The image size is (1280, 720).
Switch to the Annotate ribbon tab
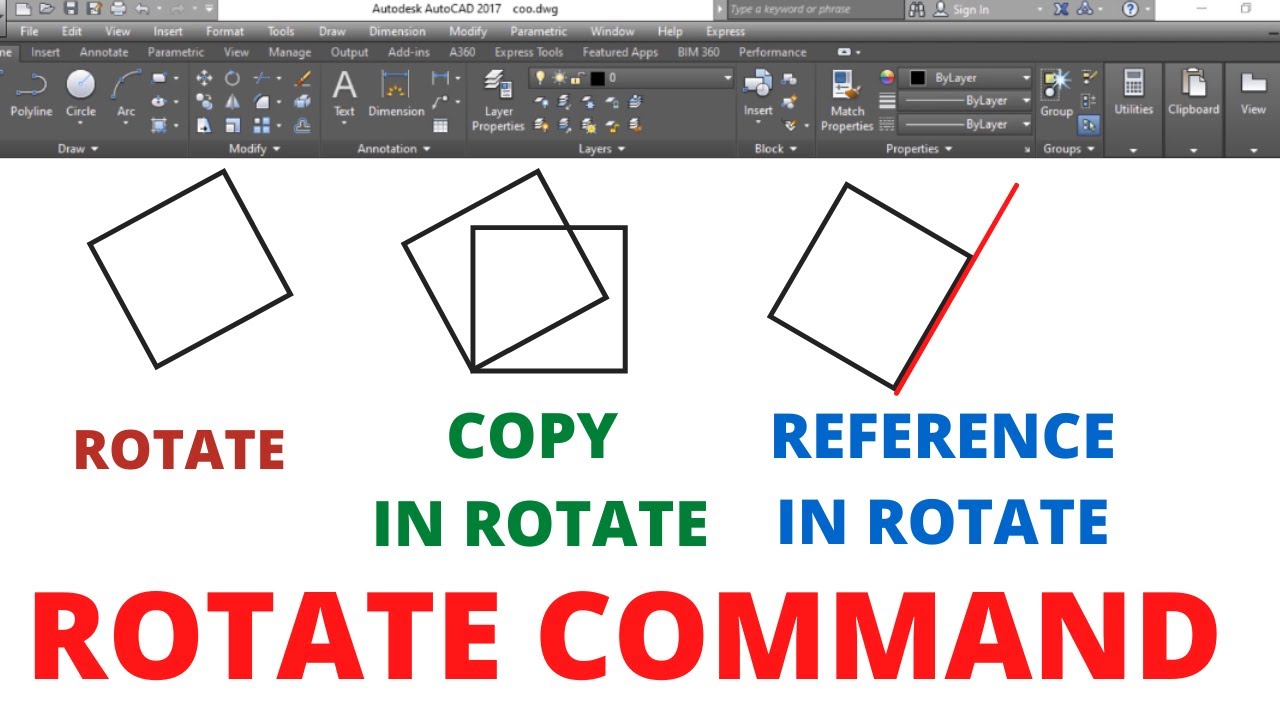(104, 52)
